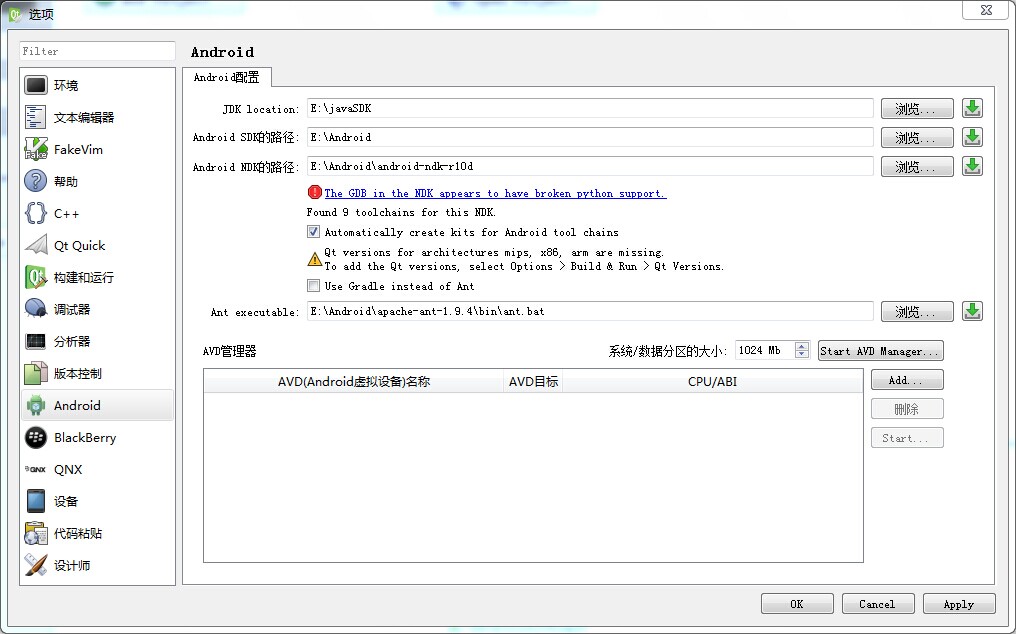Click Add to create an AVD

pos(907,380)
